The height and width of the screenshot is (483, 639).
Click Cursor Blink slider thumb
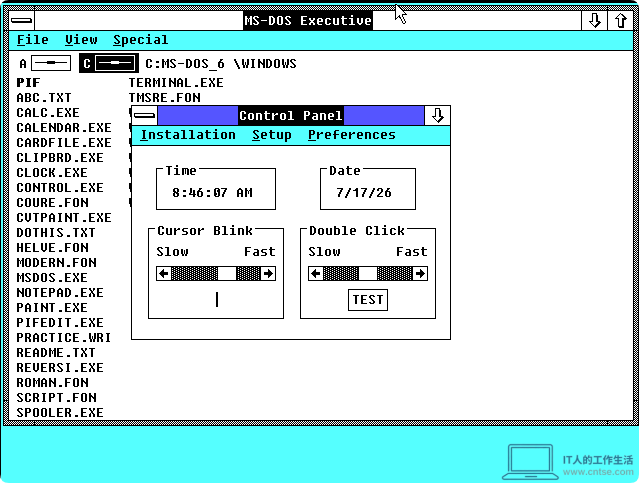[227, 273]
